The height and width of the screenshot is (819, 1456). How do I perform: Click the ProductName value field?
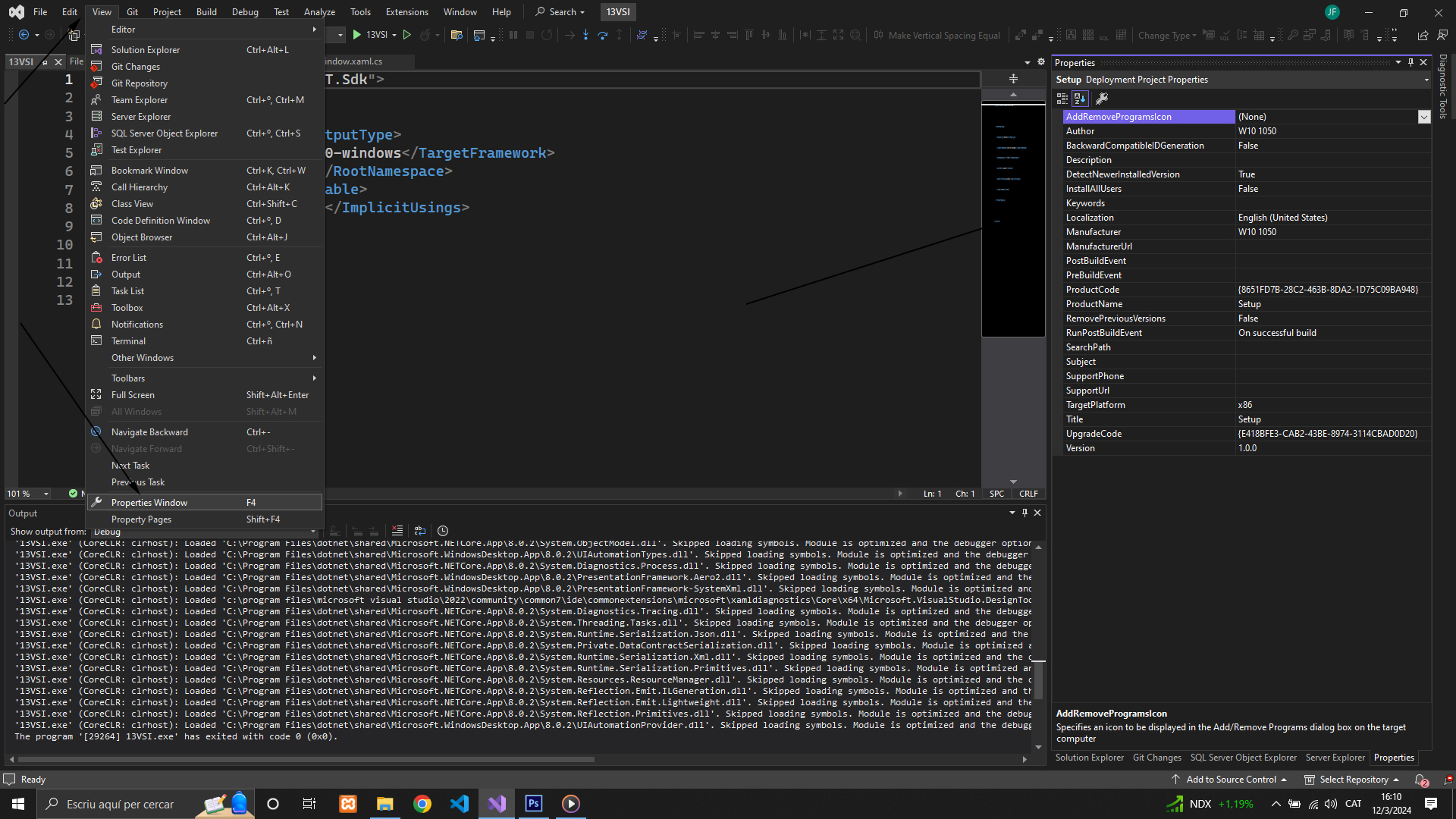(x=1331, y=304)
